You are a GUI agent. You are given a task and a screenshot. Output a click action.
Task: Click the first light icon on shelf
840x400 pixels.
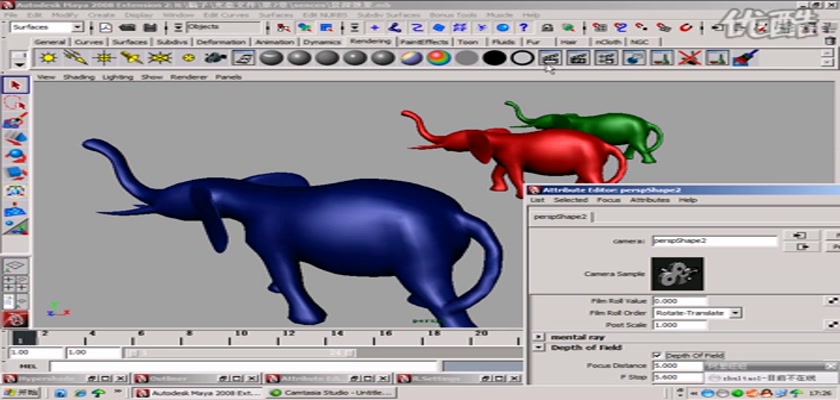pyautogui.click(x=47, y=58)
